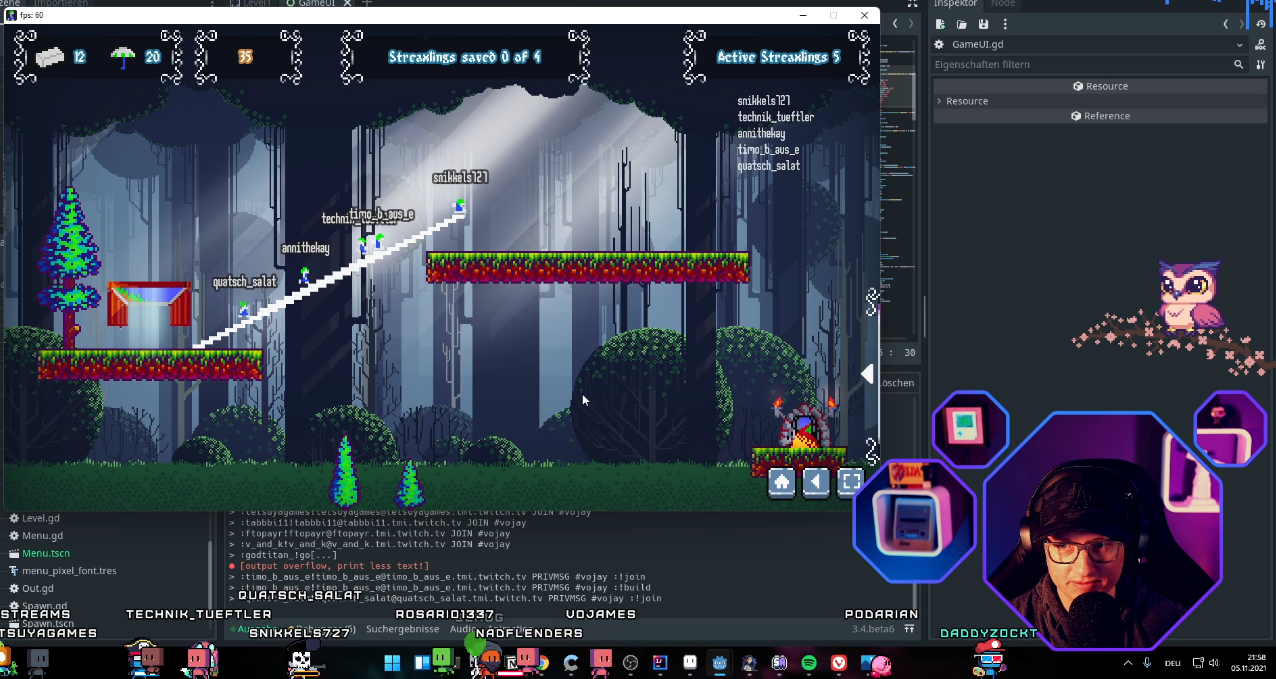Switch to the Node tab in the Inspector

coord(1002,4)
